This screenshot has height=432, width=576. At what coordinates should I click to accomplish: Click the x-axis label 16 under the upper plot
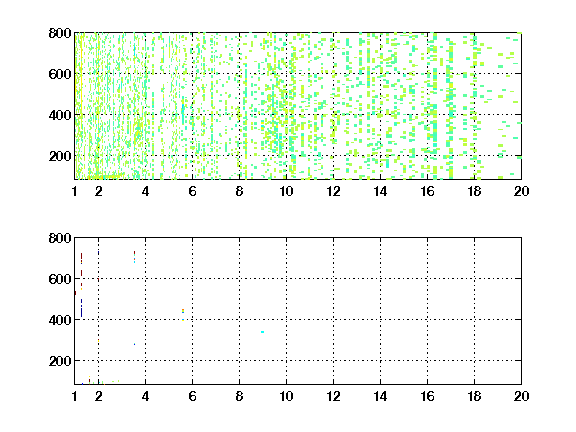[x=427, y=191]
